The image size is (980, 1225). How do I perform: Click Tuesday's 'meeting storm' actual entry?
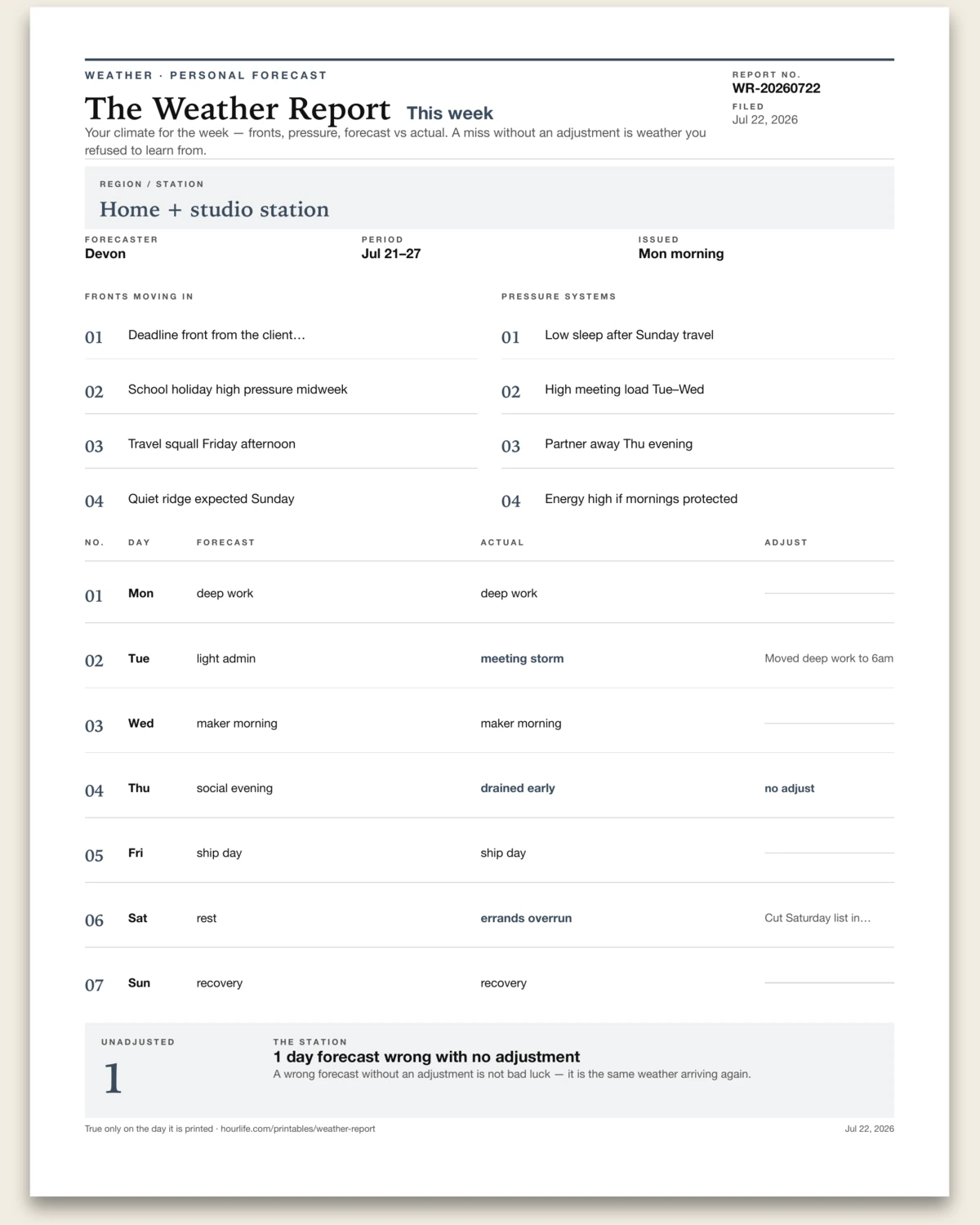pos(522,658)
